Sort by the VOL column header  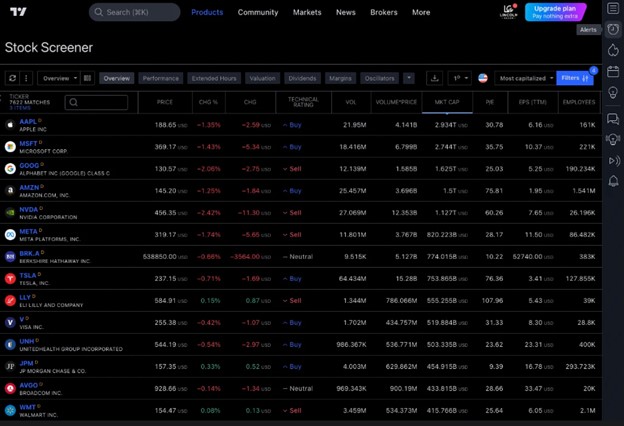(351, 102)
